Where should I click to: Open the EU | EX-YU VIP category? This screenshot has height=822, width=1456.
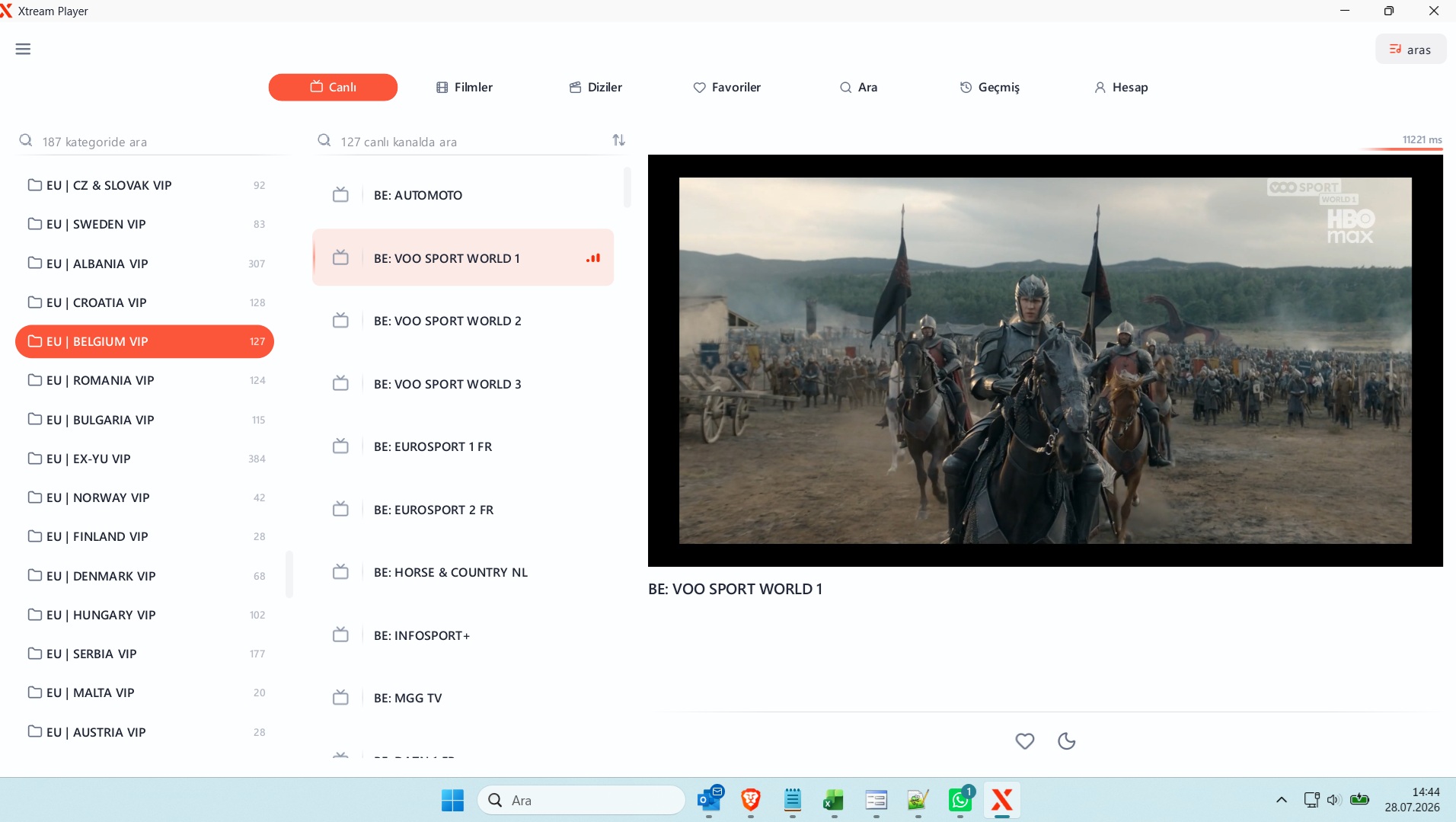[145, 459]
